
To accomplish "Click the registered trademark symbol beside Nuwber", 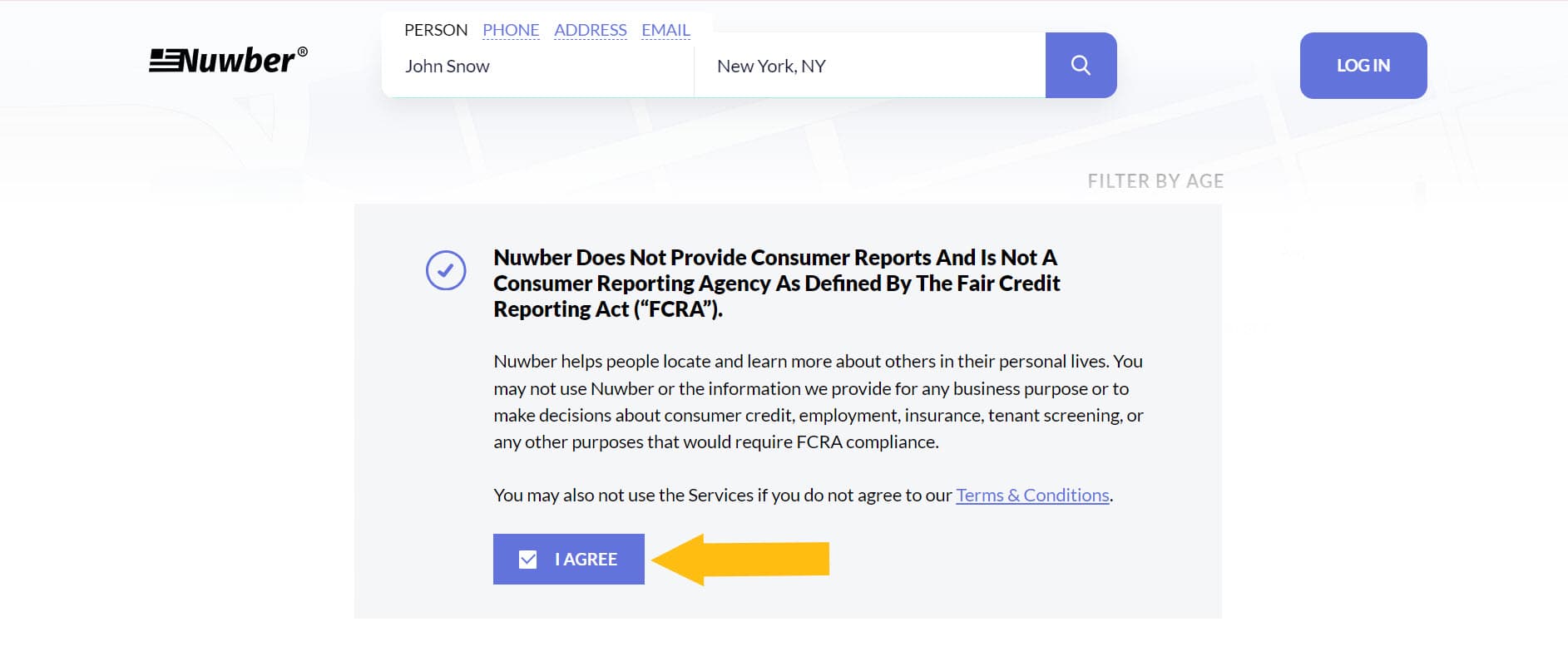I will (302, 50).
